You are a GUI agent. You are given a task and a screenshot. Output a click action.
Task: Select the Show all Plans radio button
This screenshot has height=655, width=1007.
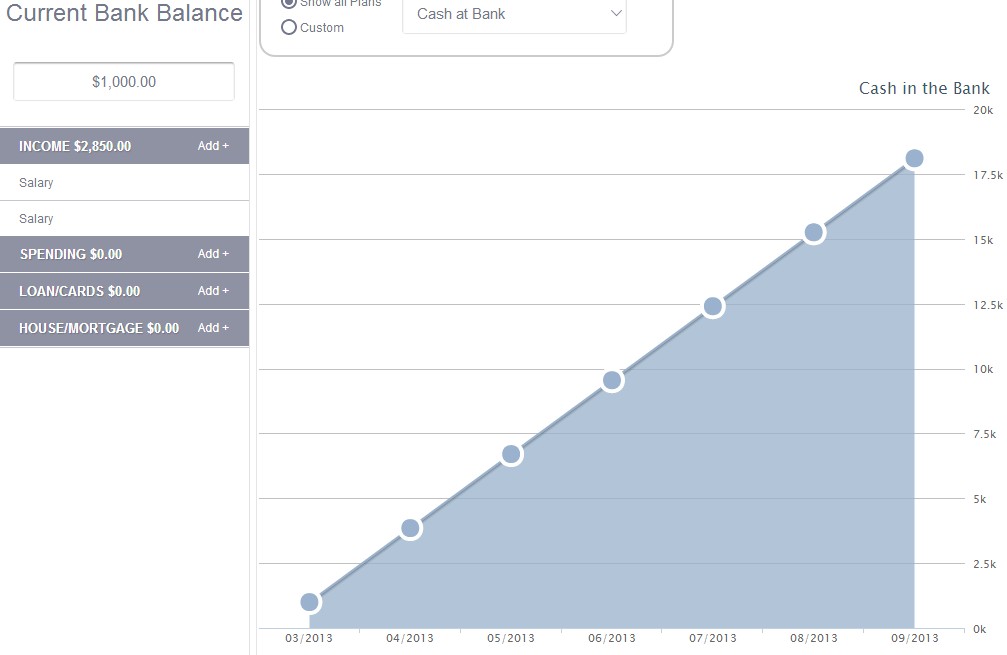(x=289, y=3)
